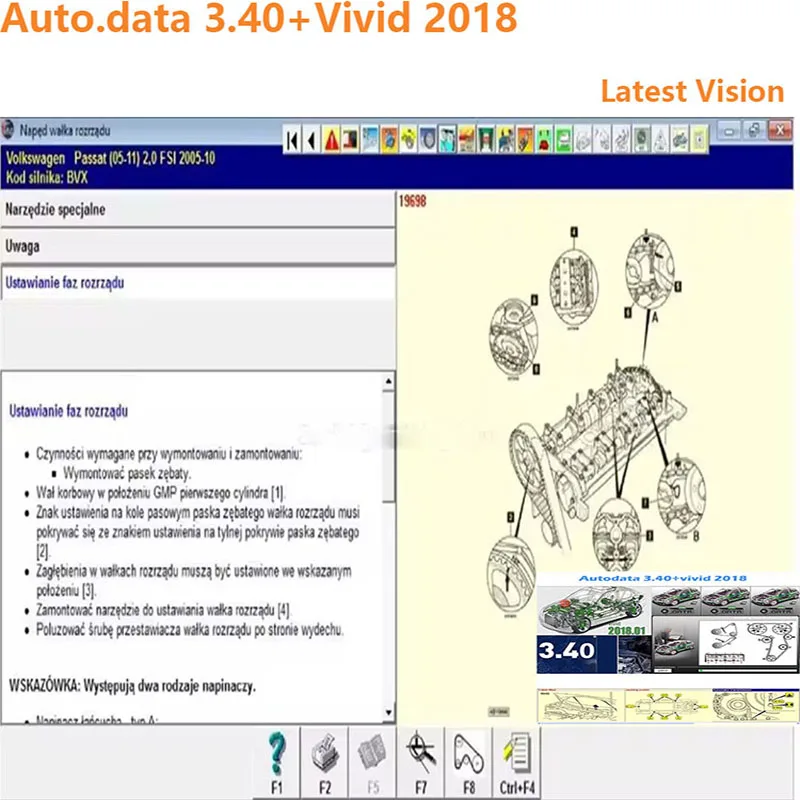
Task: Click the Kod silnika: BVX text
Action: click(x=46, y=178)
